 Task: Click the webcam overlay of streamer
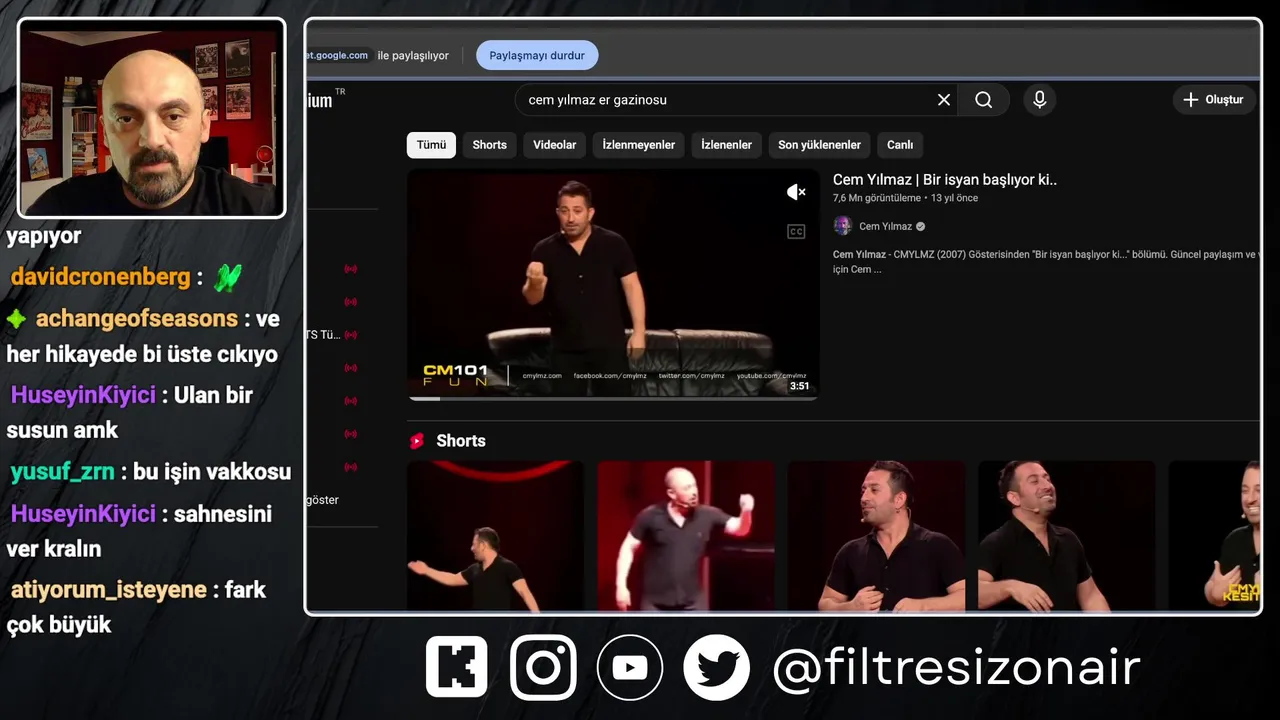point(152,118)
